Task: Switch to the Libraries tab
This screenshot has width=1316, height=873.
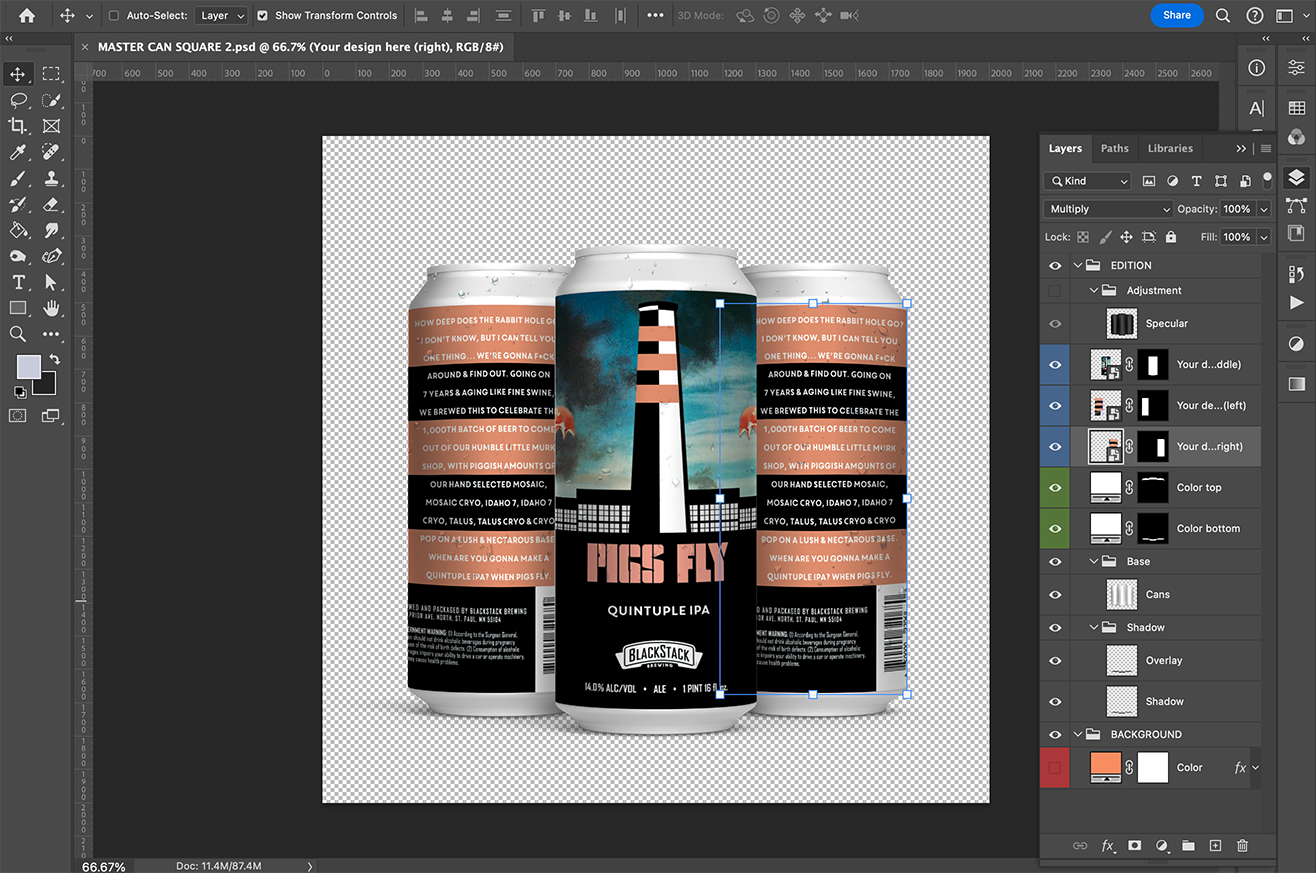Action: [1170, 148]
